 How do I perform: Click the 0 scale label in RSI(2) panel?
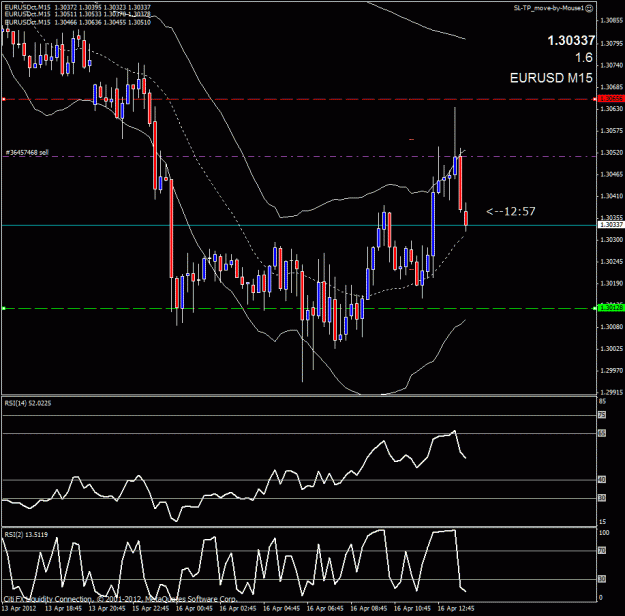coord(601,598)
